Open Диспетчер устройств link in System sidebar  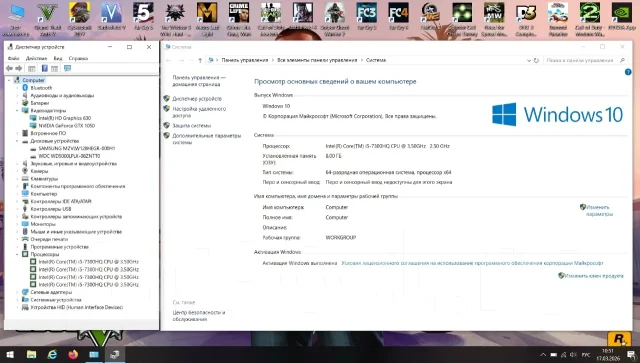[x=197, y=99]
